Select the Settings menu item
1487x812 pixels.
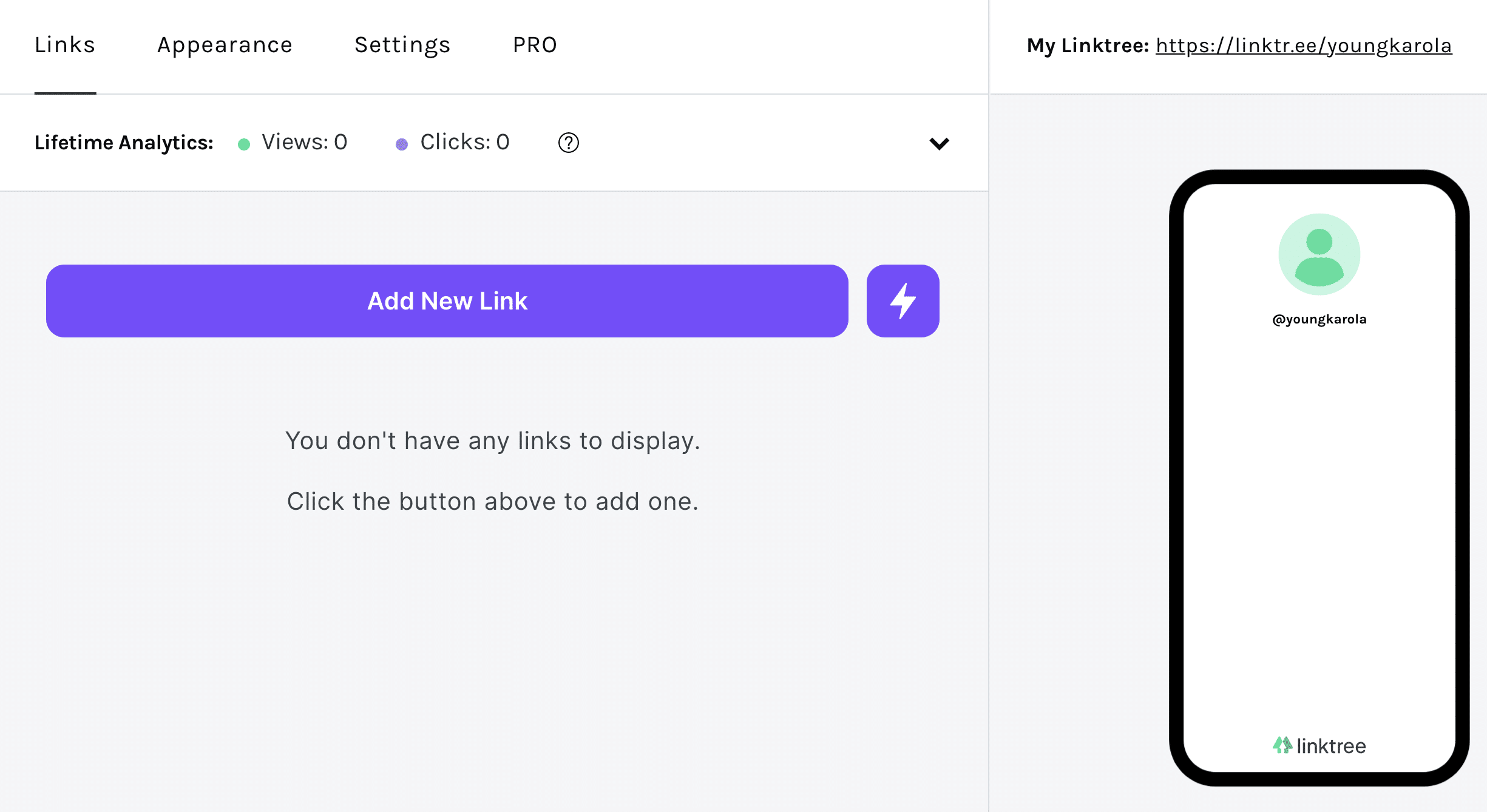pos(402,43)
